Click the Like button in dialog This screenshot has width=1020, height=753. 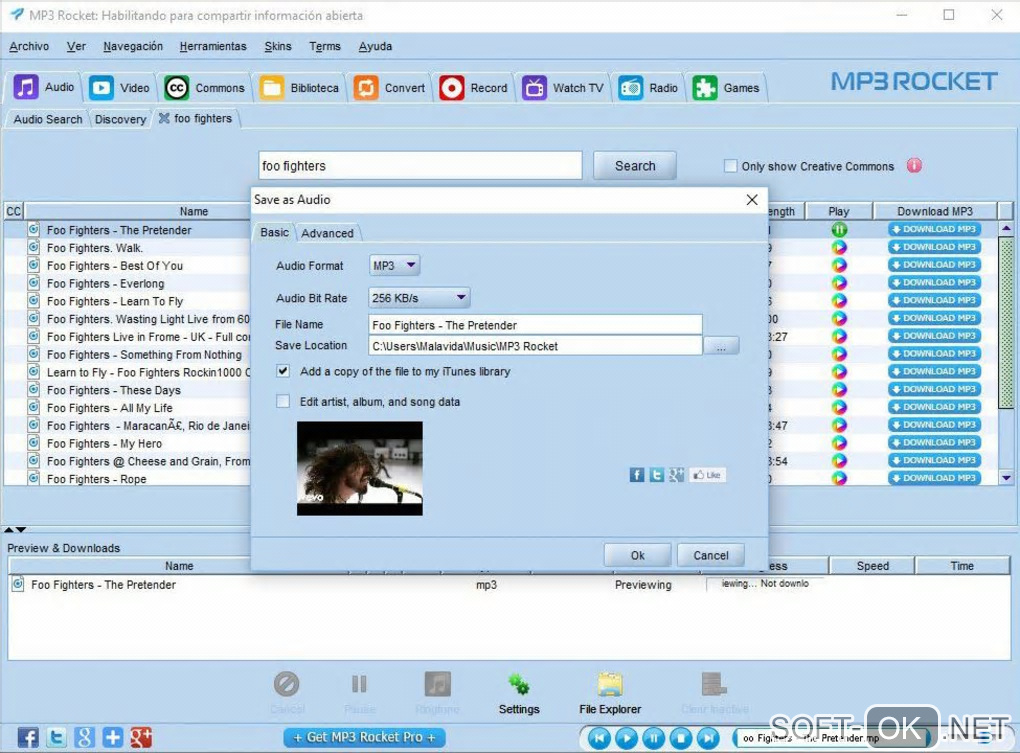tap(707, 475)
